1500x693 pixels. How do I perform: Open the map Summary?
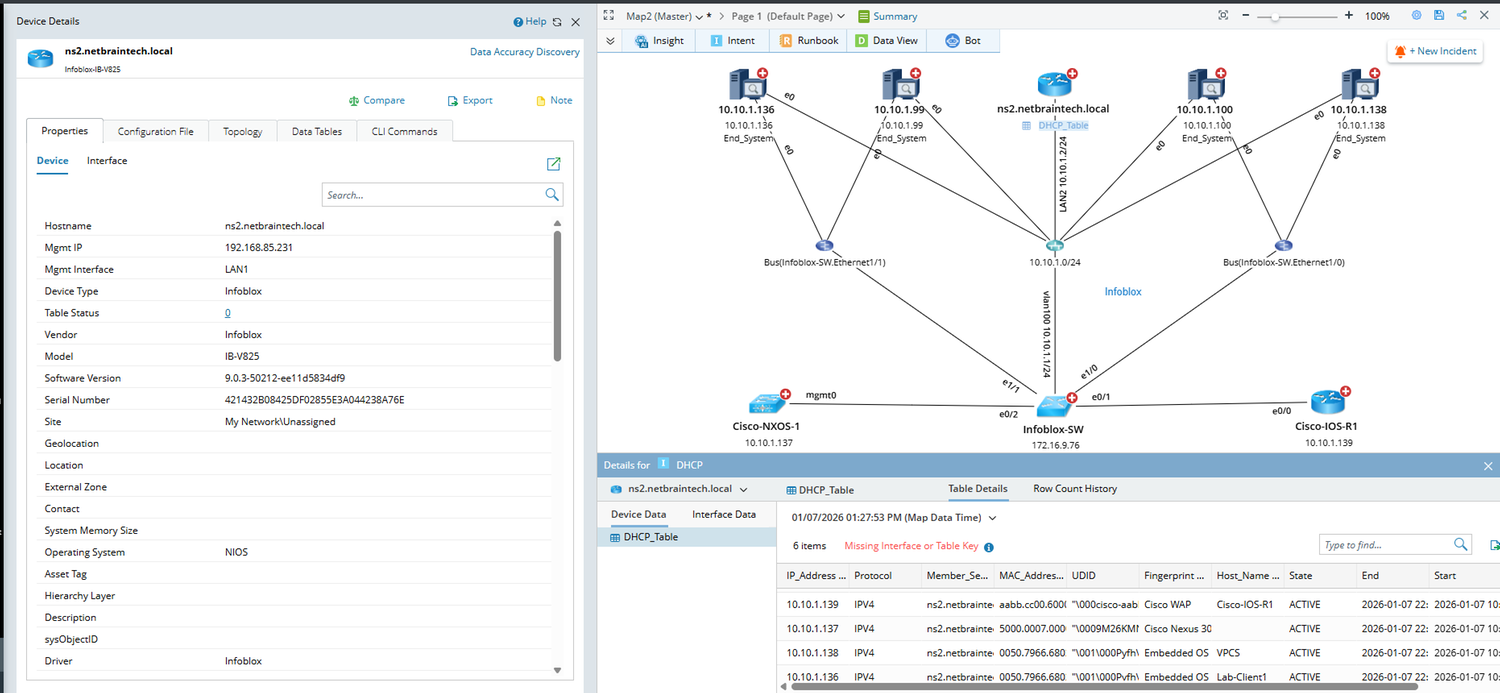(888, 16)
